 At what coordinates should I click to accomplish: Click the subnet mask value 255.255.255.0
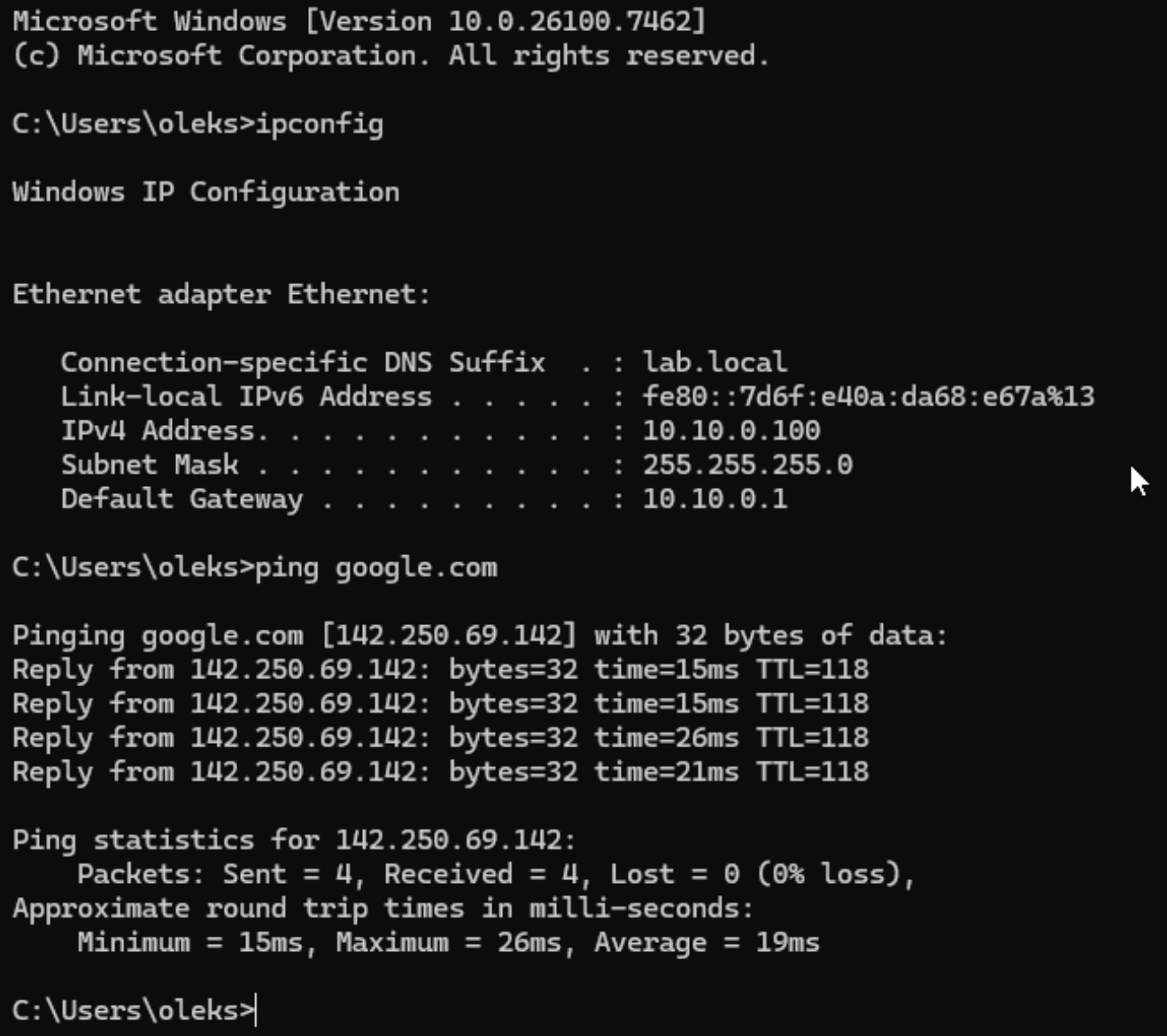click(747, 465)
